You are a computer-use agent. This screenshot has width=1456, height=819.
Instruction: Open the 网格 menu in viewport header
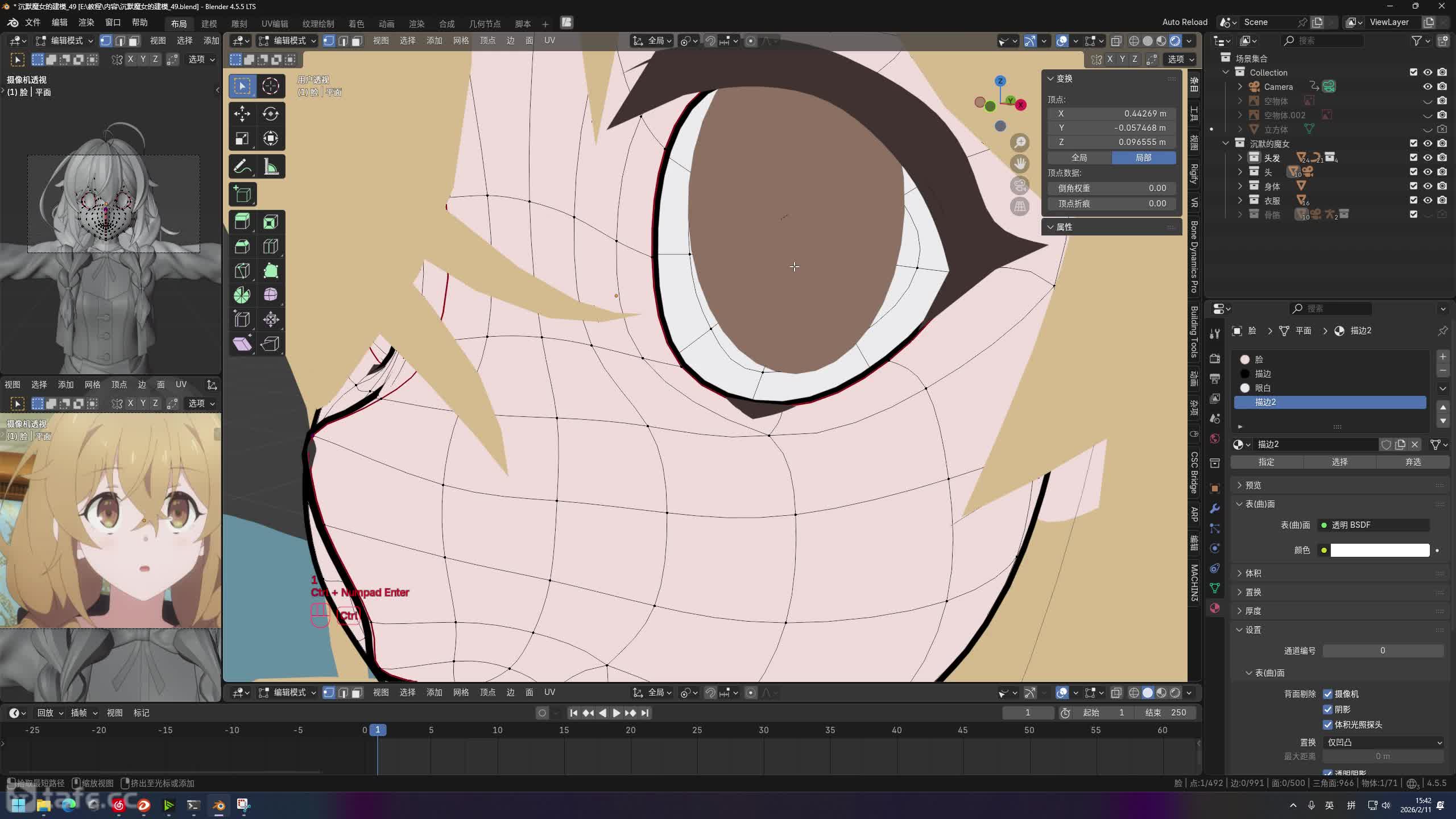click(461, 40)
